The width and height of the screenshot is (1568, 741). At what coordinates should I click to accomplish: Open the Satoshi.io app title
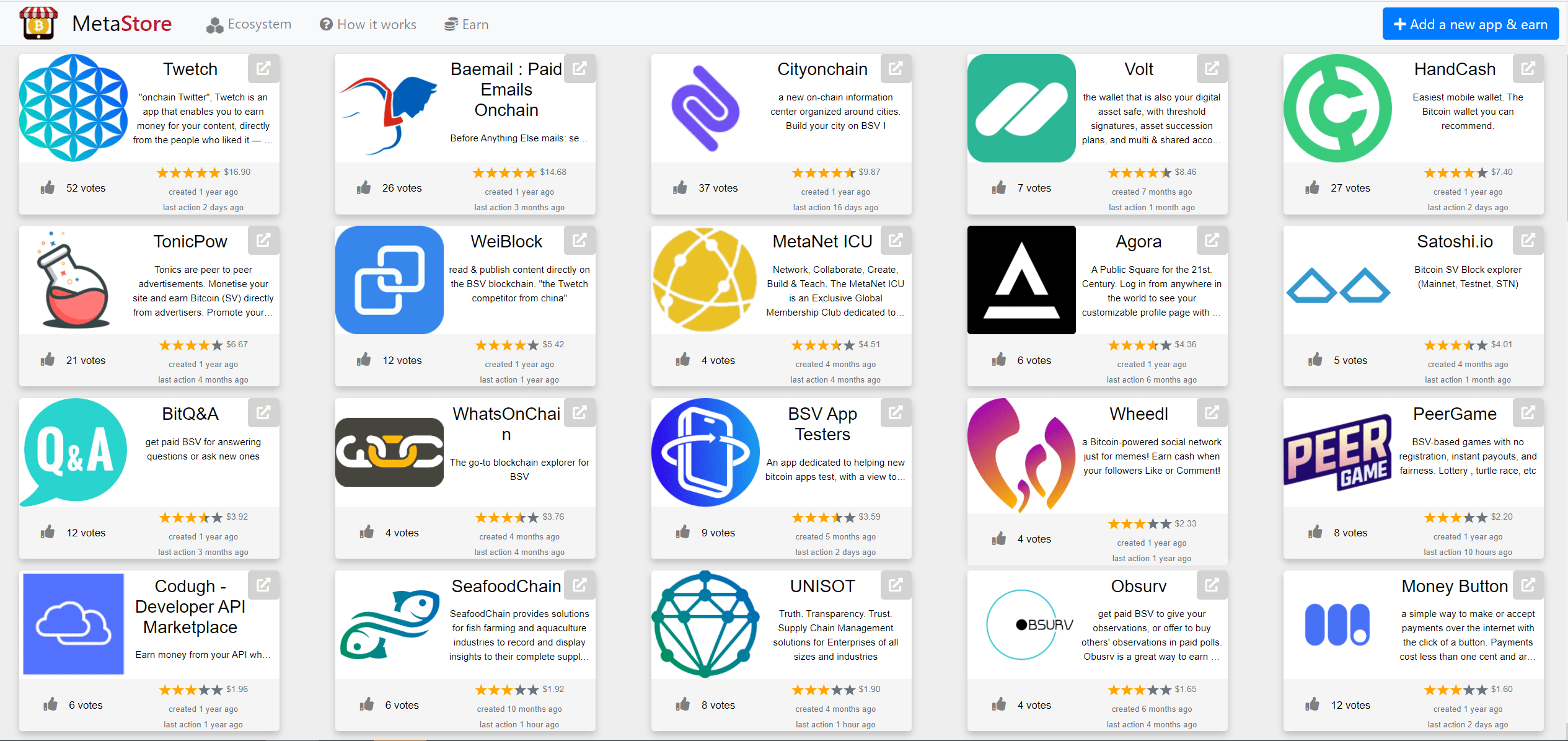point(1455,241)
